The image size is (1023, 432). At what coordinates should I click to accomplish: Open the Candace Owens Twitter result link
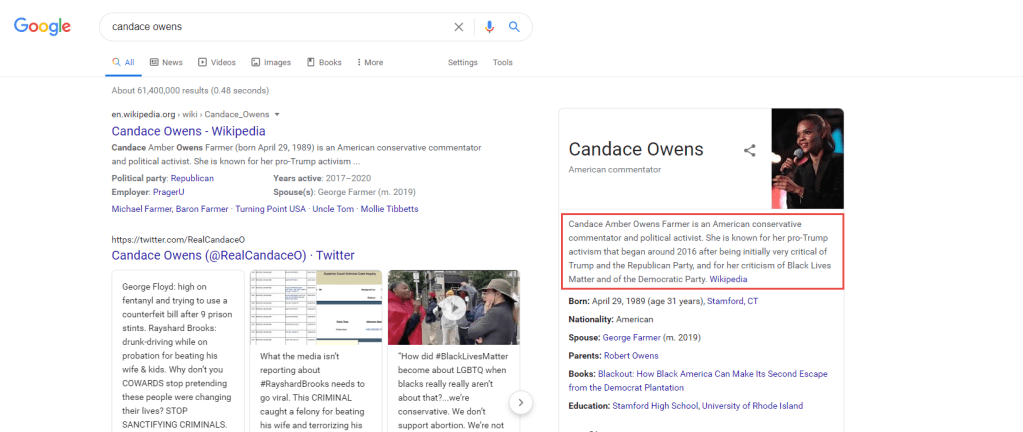(x=232, y=255)
